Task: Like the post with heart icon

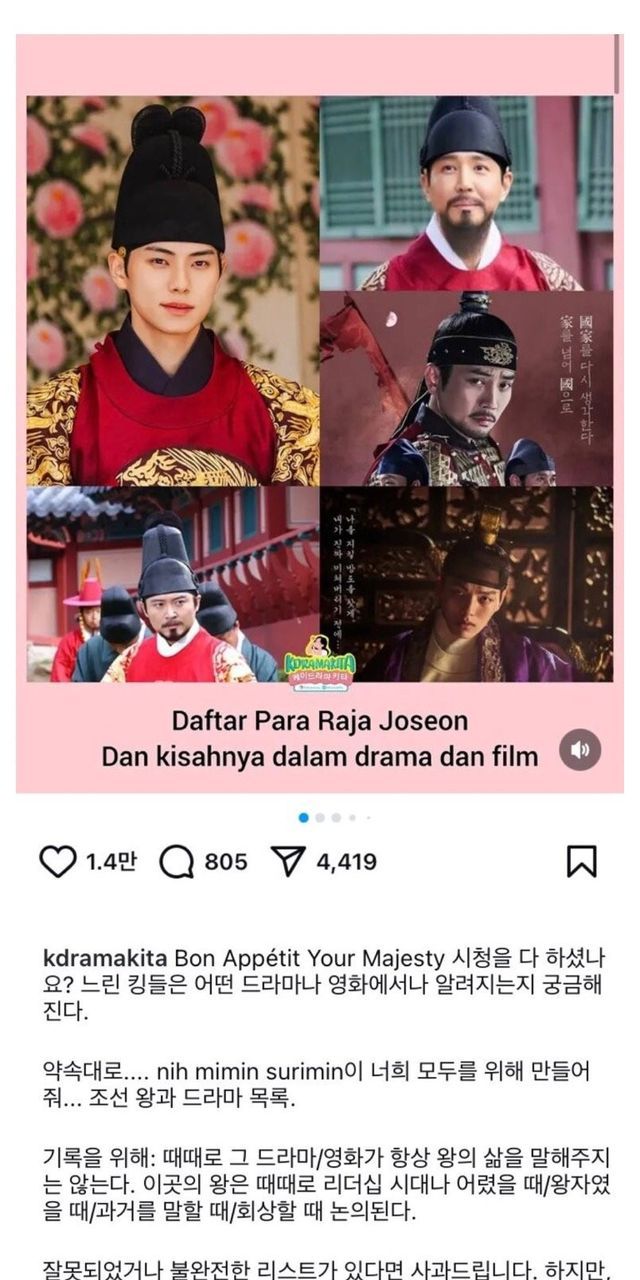Action: click(x=58, y=861)
